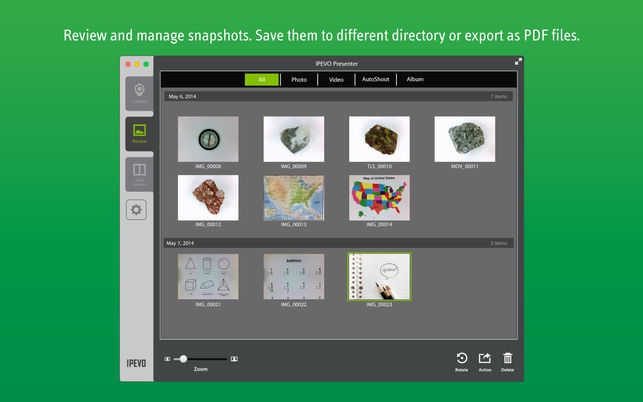Enter full screen with the expand arrows
Image resolution: width=643 pixels, height=402 pixels.
click(x=518, y=62)
